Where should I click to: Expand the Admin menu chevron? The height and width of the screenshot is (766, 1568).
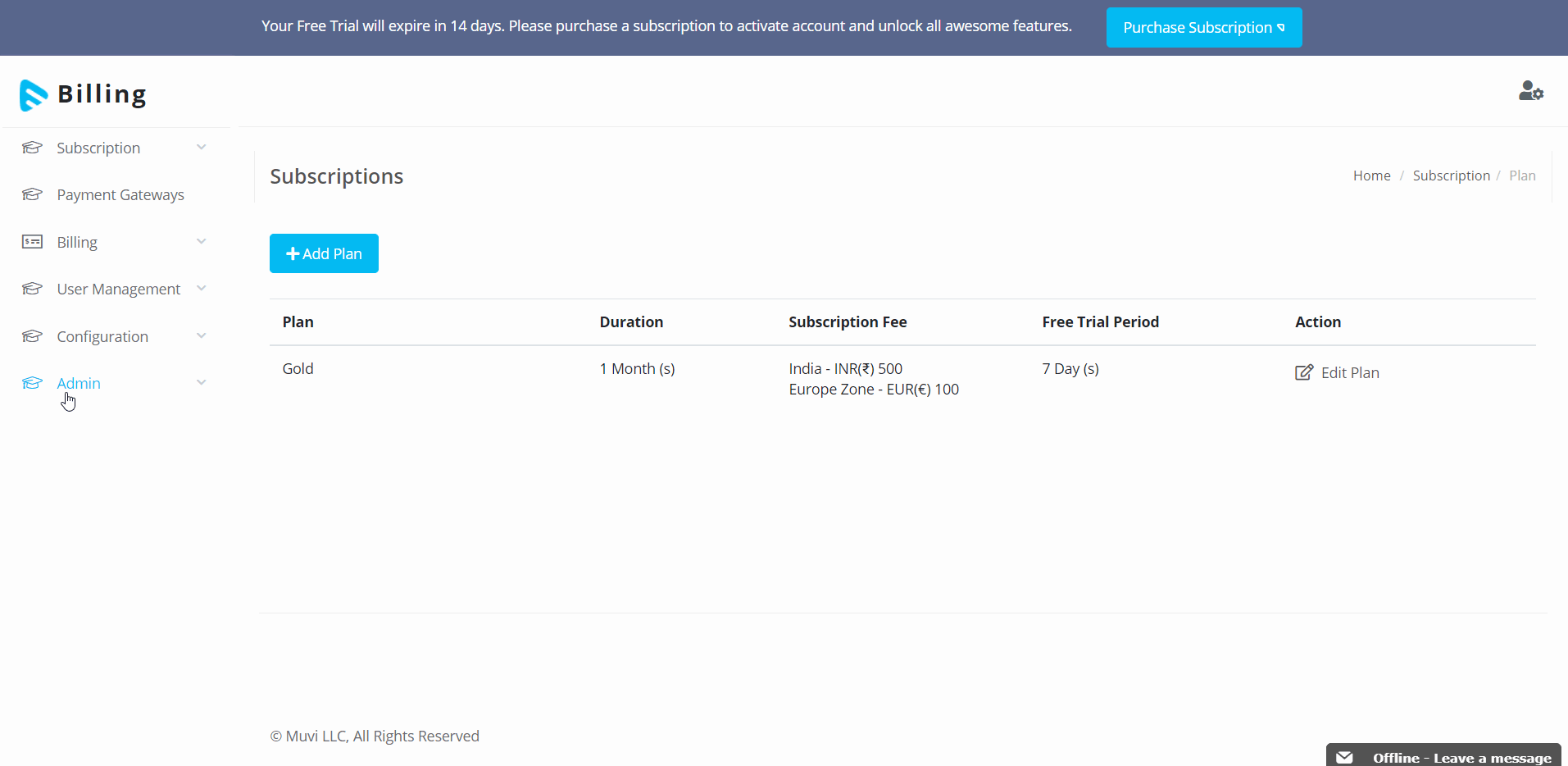click(202, 383)
